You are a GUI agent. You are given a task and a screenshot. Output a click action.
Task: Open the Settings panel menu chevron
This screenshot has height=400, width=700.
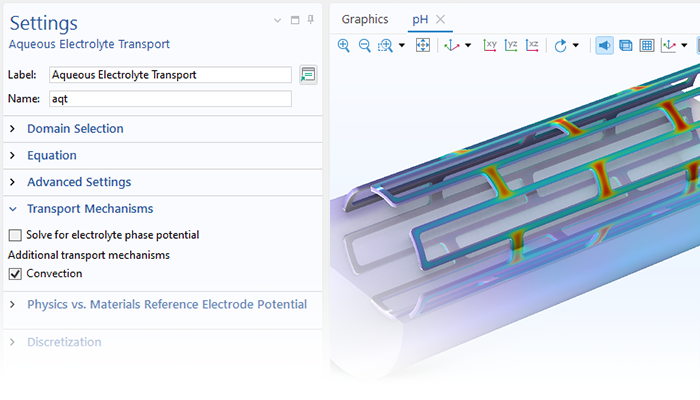(277, 20)
